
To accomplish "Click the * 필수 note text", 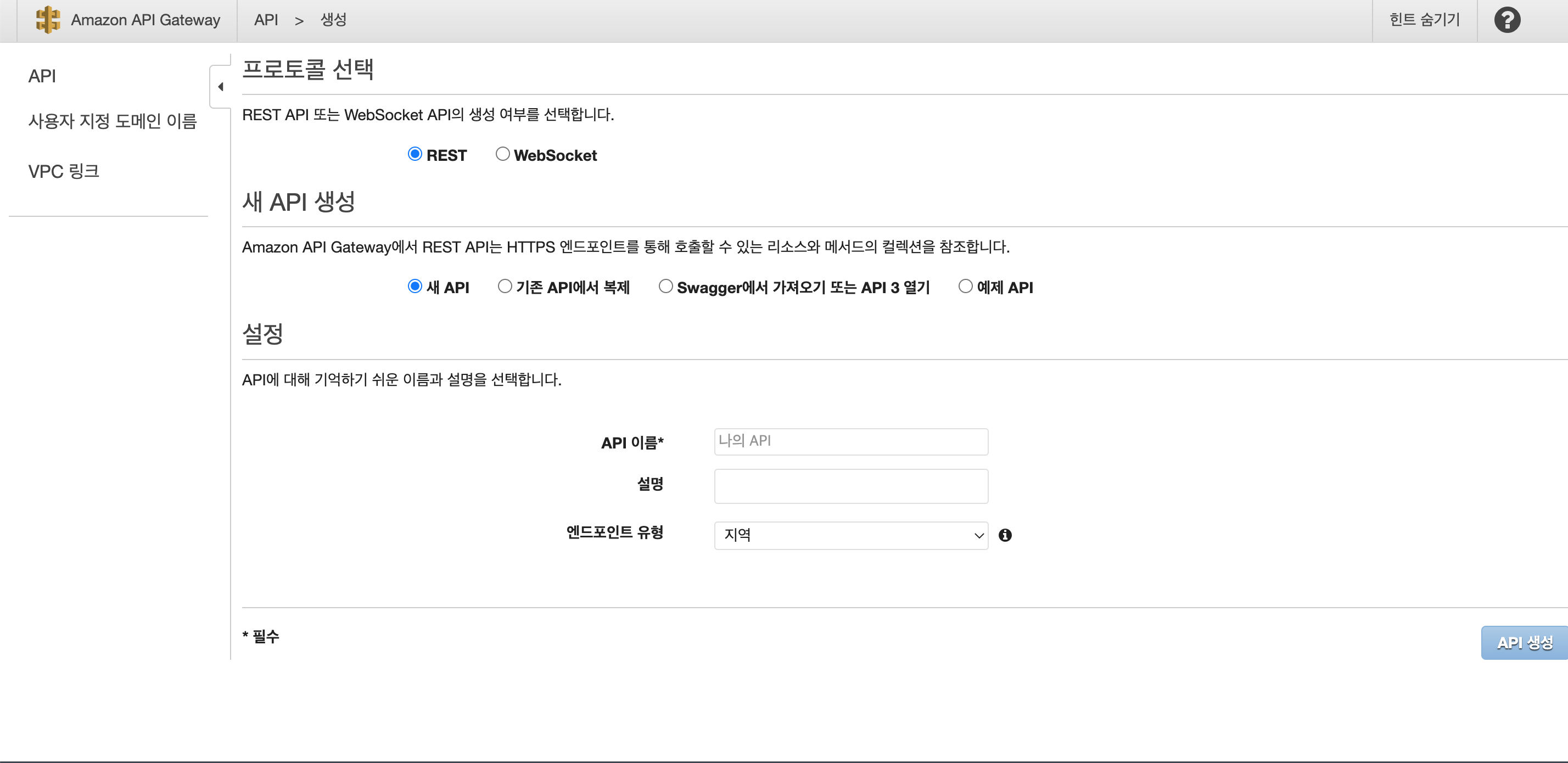I will pyautogui.click(x=261, y=636).
